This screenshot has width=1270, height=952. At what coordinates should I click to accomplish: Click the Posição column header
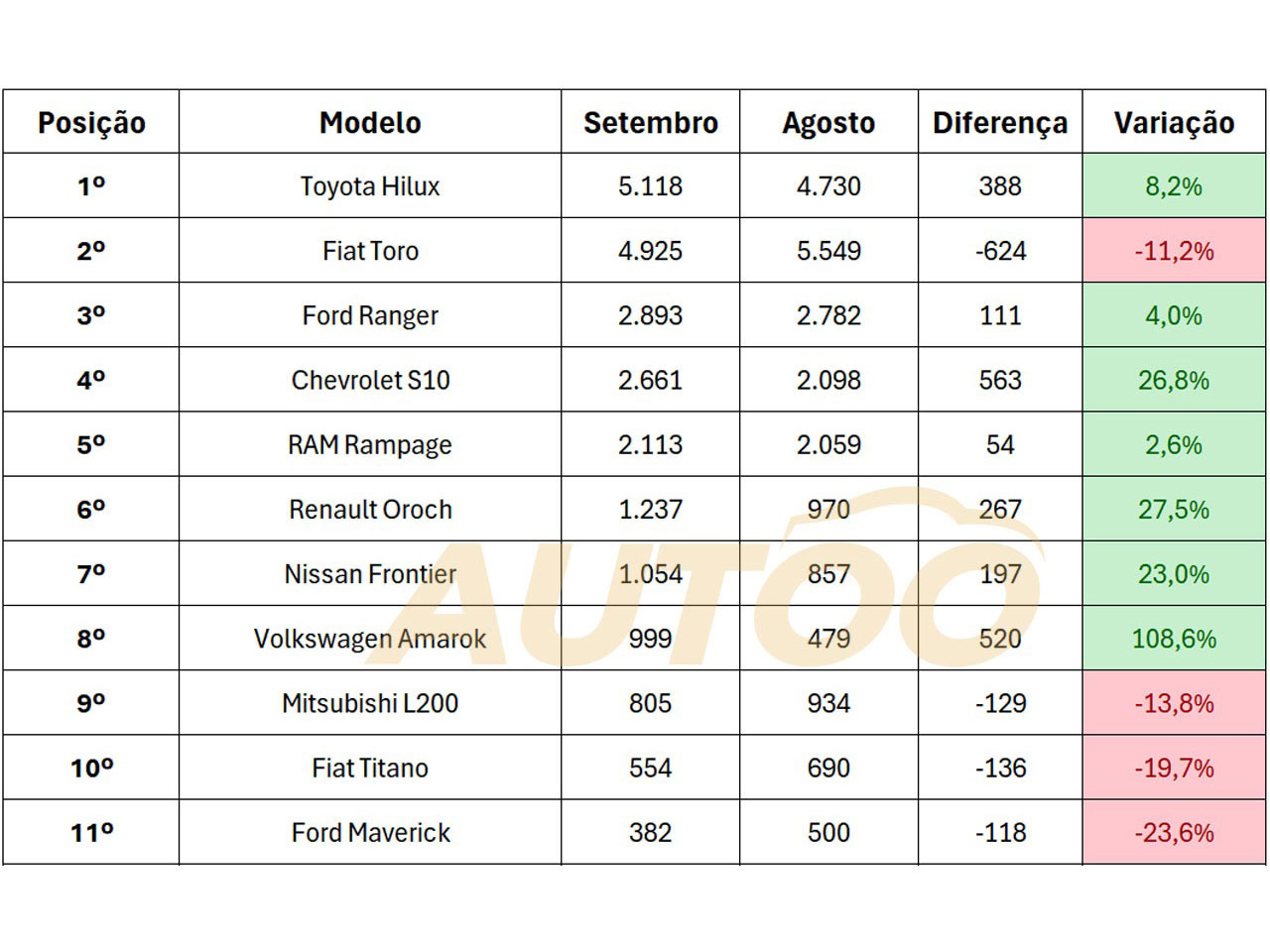click(x=91, y=122)
